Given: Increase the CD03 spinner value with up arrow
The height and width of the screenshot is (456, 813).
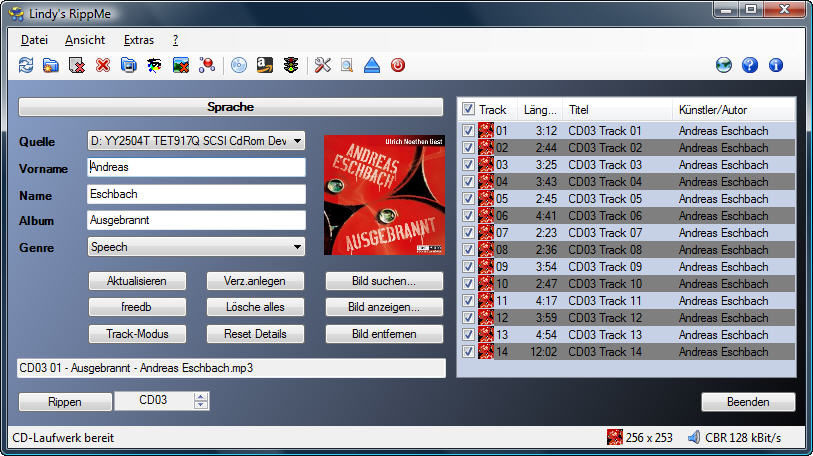Looking at the screenshot, I should (201, 397).
